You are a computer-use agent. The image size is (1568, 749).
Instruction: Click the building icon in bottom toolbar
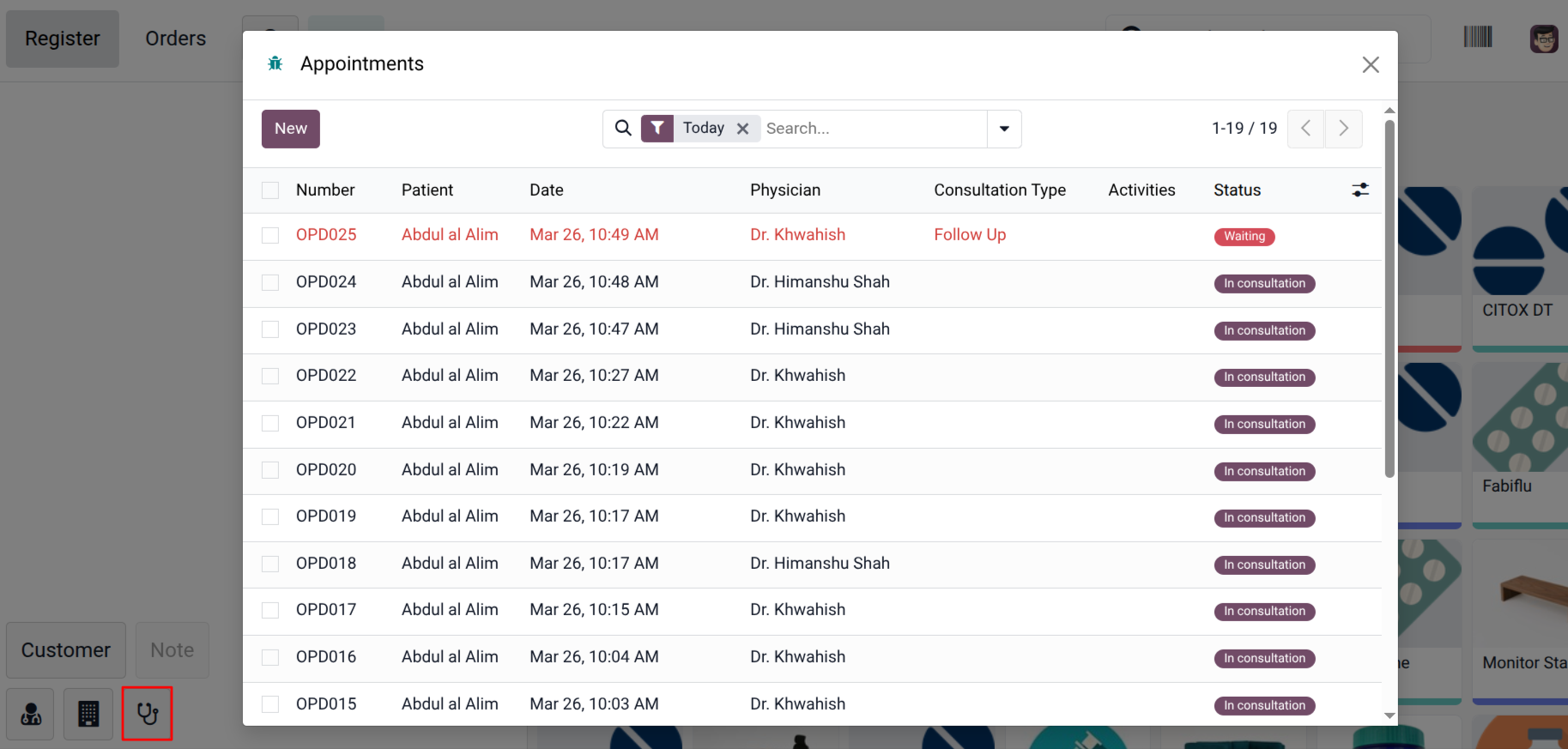tap(88, 714)
